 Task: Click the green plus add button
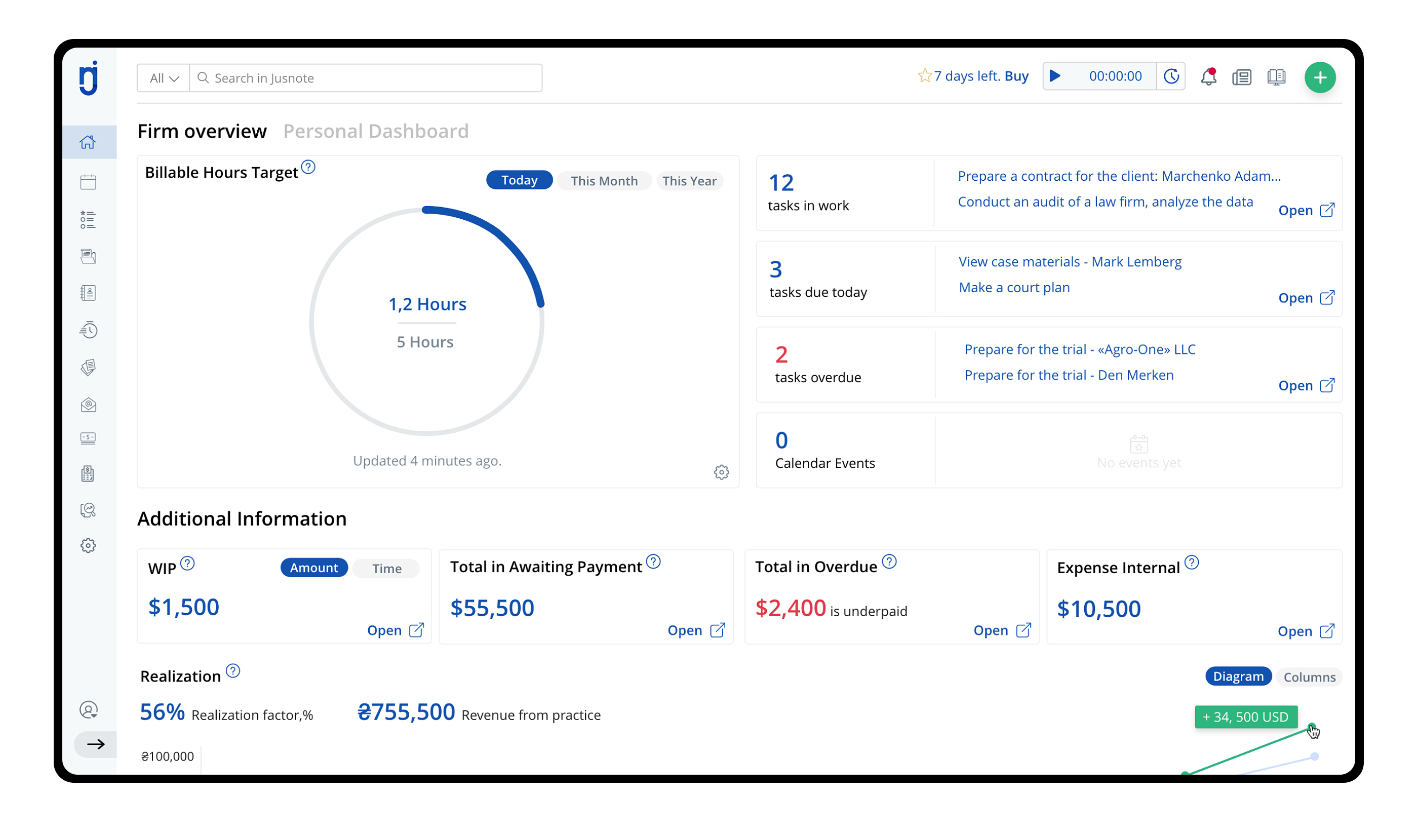point(1320,77)
